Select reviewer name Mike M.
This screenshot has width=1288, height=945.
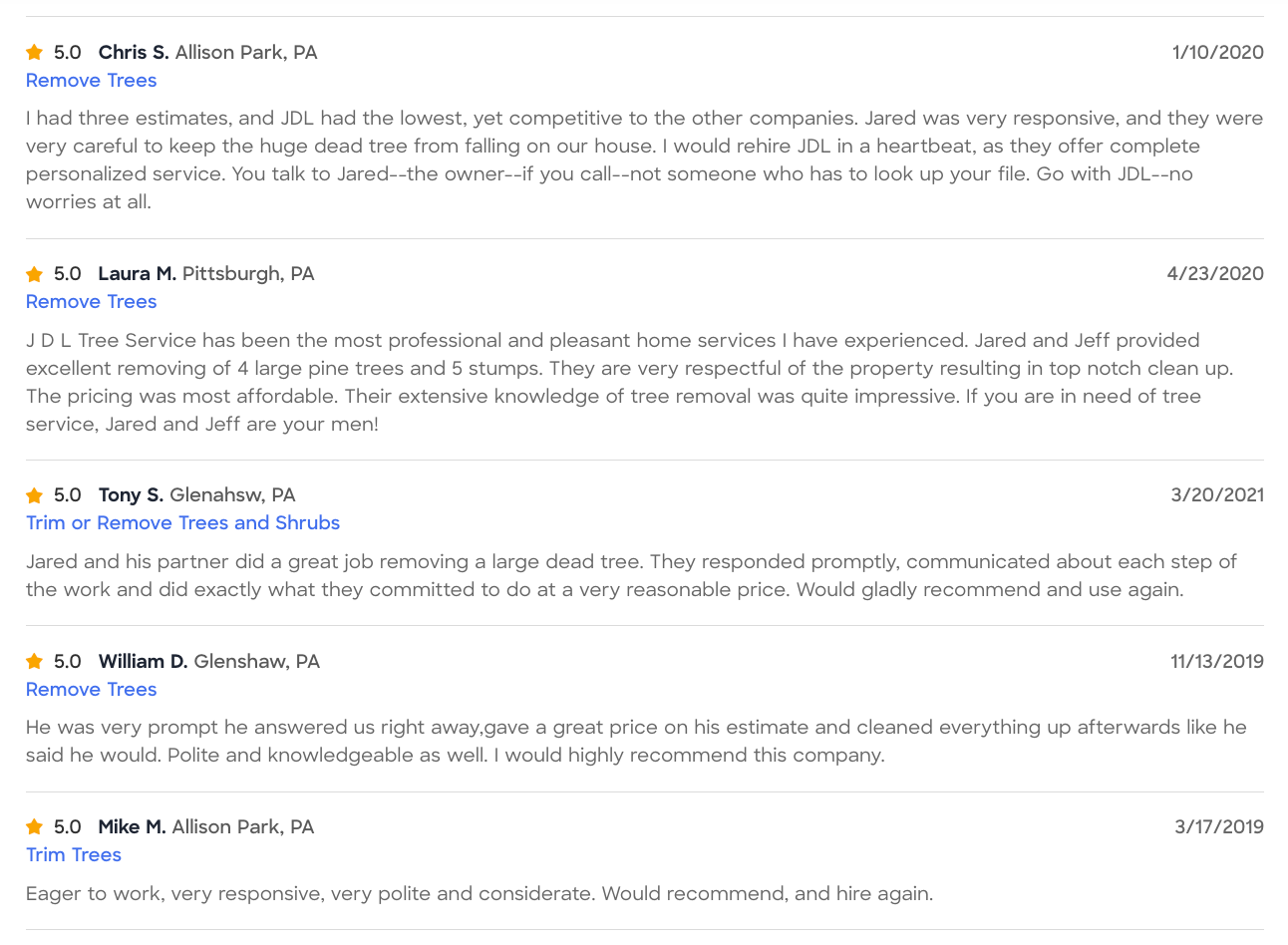pyautogui.click(x=132, y=826)
